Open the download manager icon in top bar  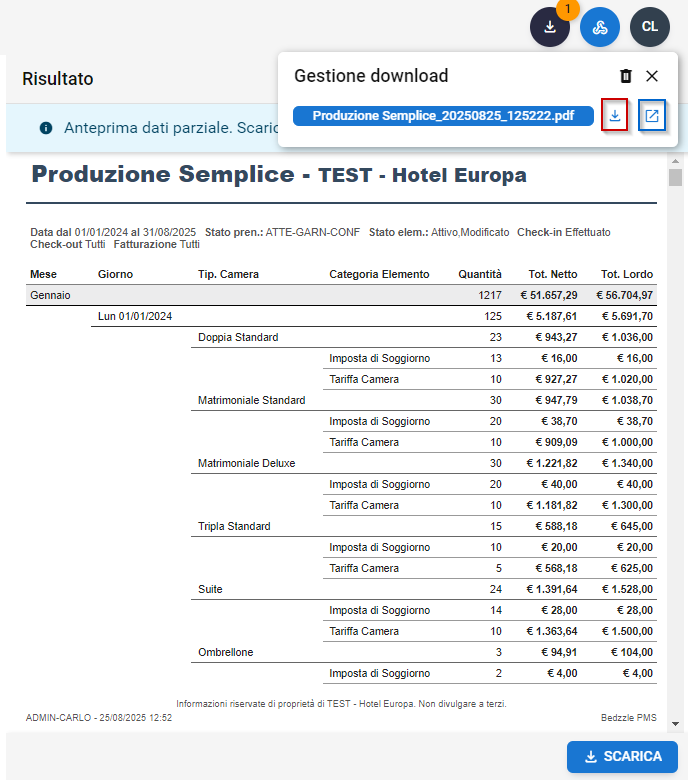tap(549, 27)
